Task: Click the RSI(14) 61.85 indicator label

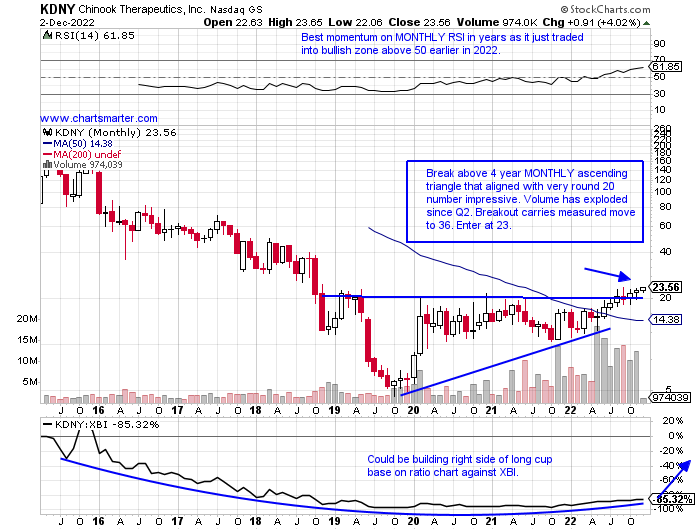Action: coord(95,36)
